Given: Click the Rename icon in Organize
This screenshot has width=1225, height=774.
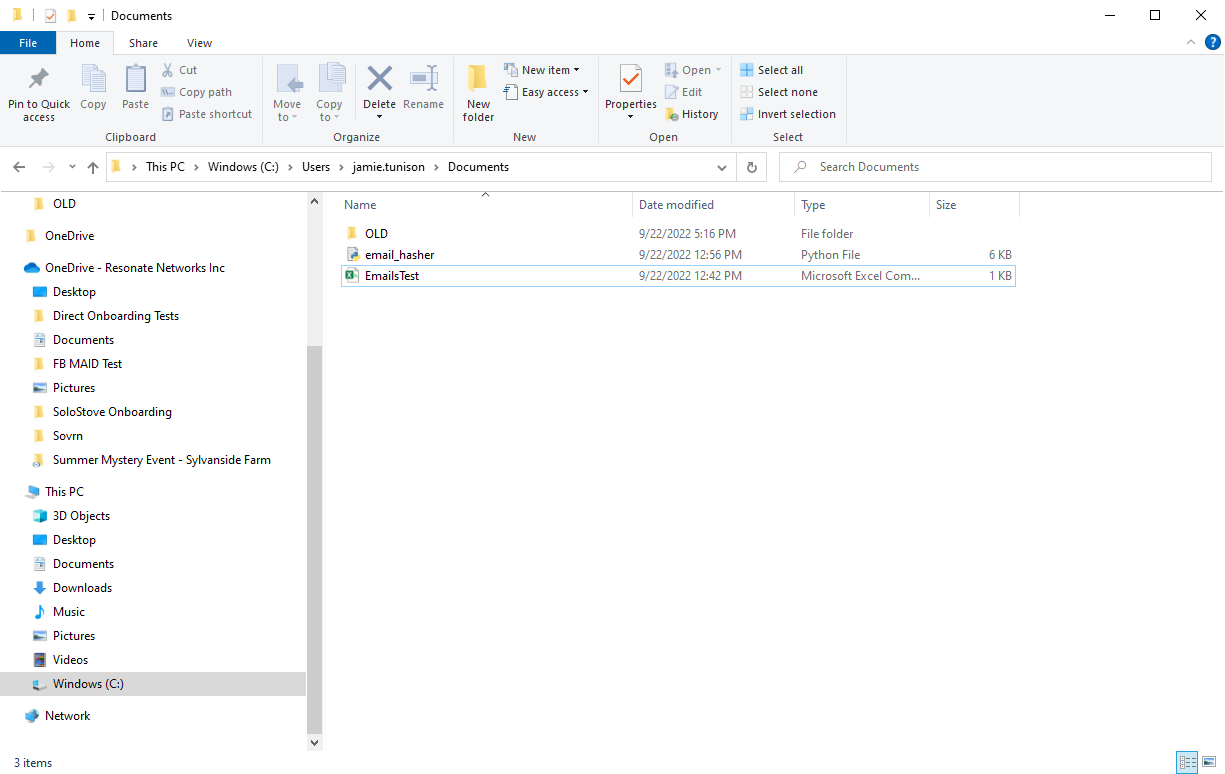Looking at the screenshot, I should 424,79.
